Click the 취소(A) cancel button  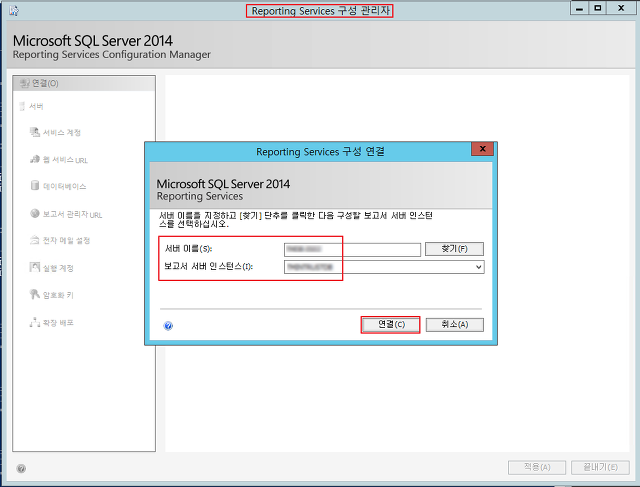(455, 325)
